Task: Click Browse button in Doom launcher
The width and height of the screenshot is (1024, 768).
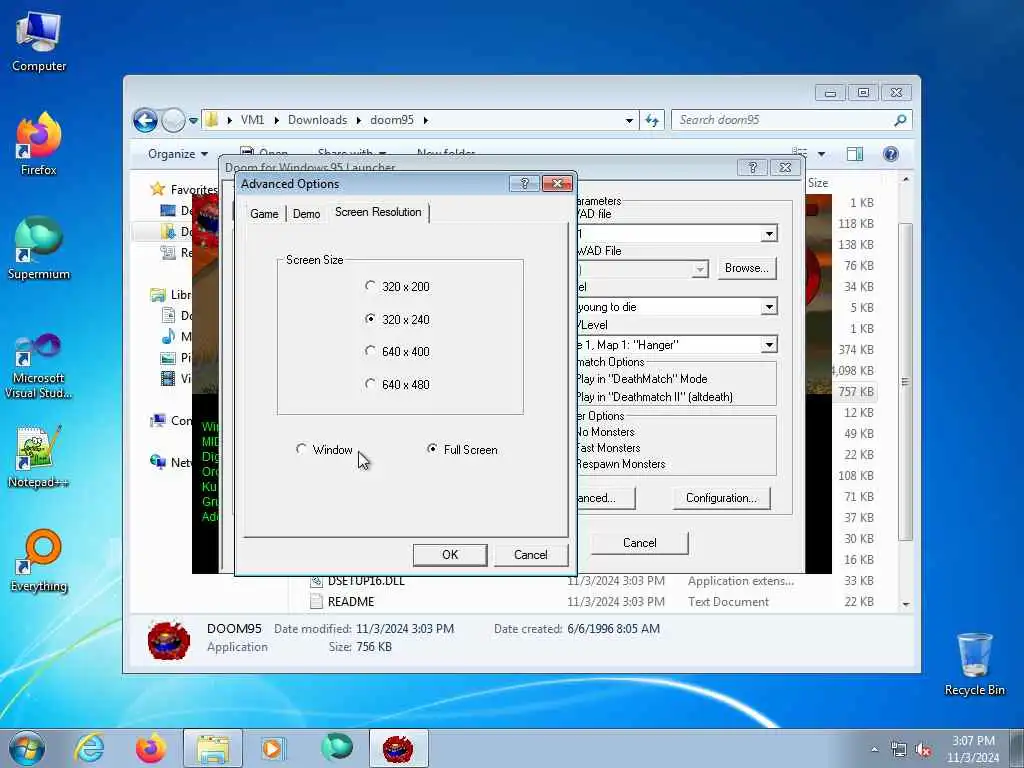Action: pyautogui.click(x=746, y=268)
